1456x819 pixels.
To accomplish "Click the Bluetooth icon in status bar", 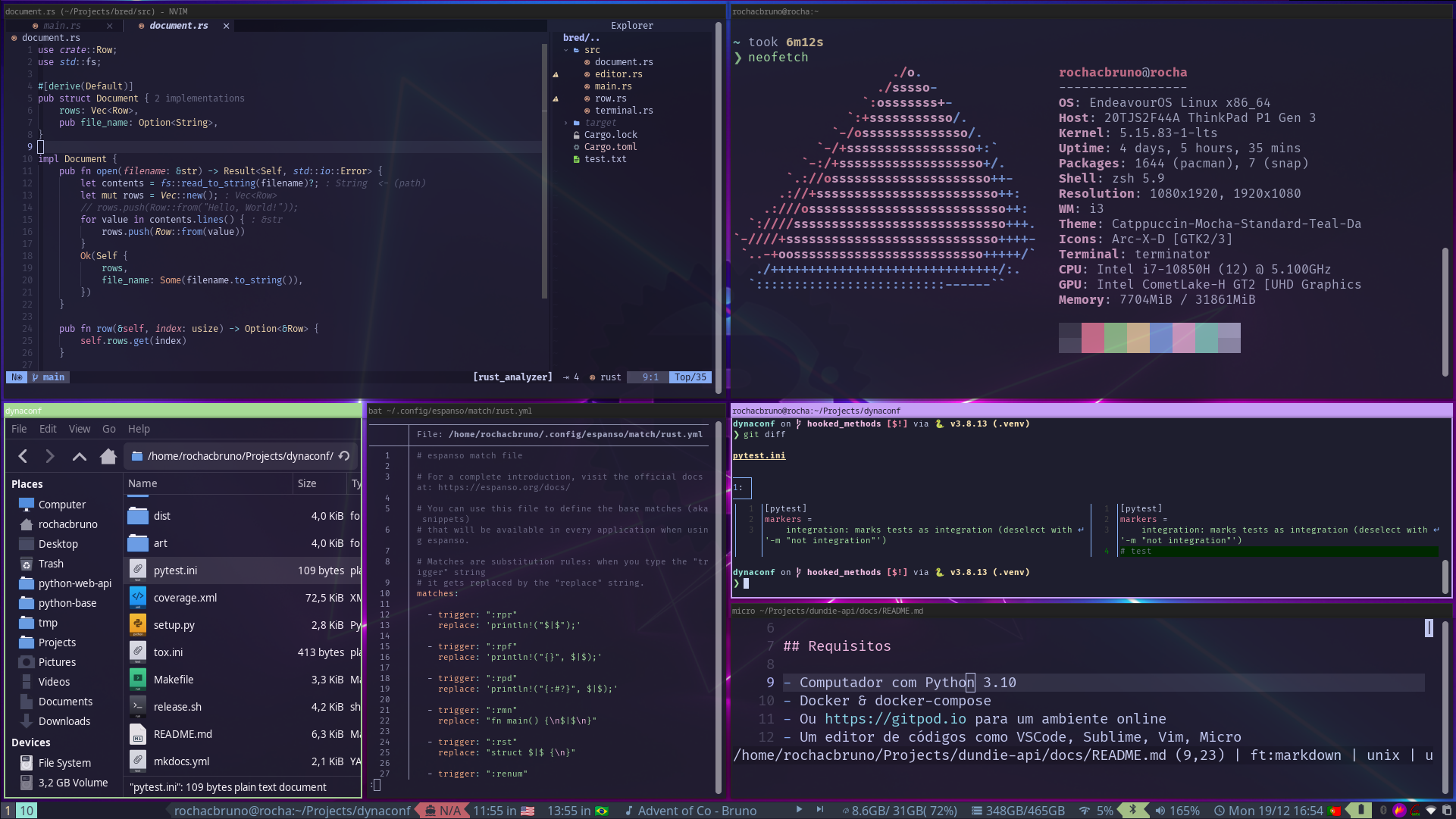I will tap(1133, 810).
